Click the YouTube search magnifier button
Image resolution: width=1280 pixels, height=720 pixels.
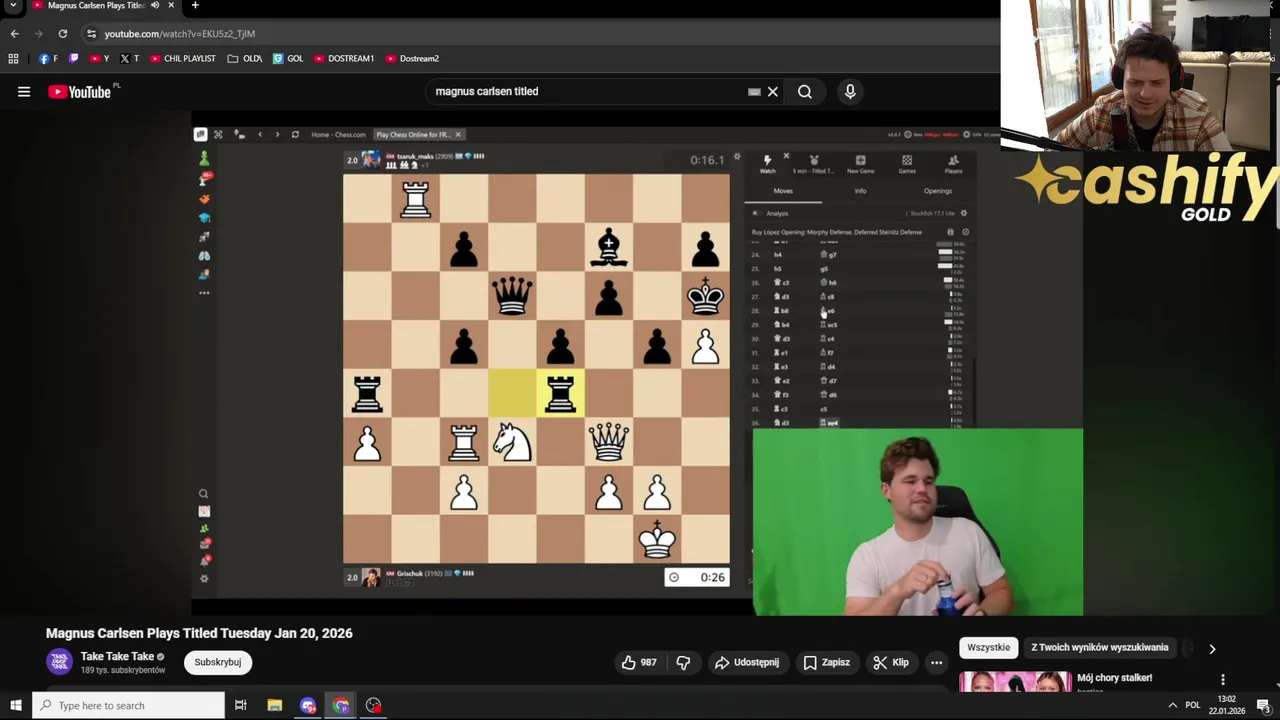click(x=805, y=92)
